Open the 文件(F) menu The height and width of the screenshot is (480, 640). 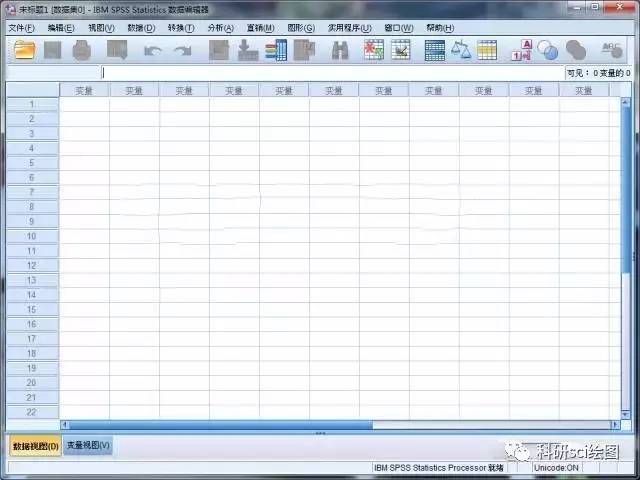pyautogui.click(x=22, y=28)
